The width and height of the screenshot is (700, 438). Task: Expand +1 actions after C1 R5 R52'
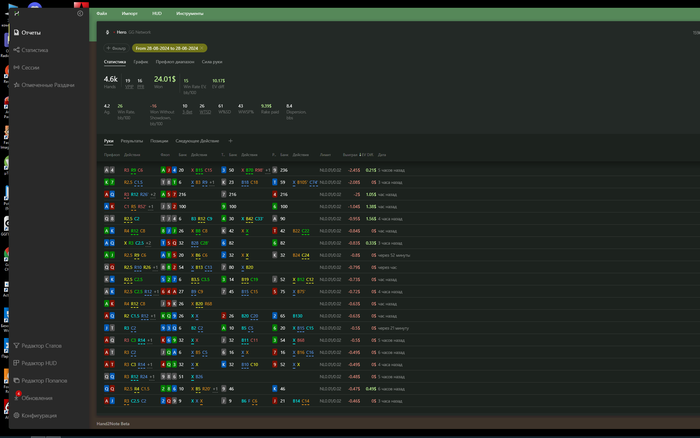tap(150, 206)
